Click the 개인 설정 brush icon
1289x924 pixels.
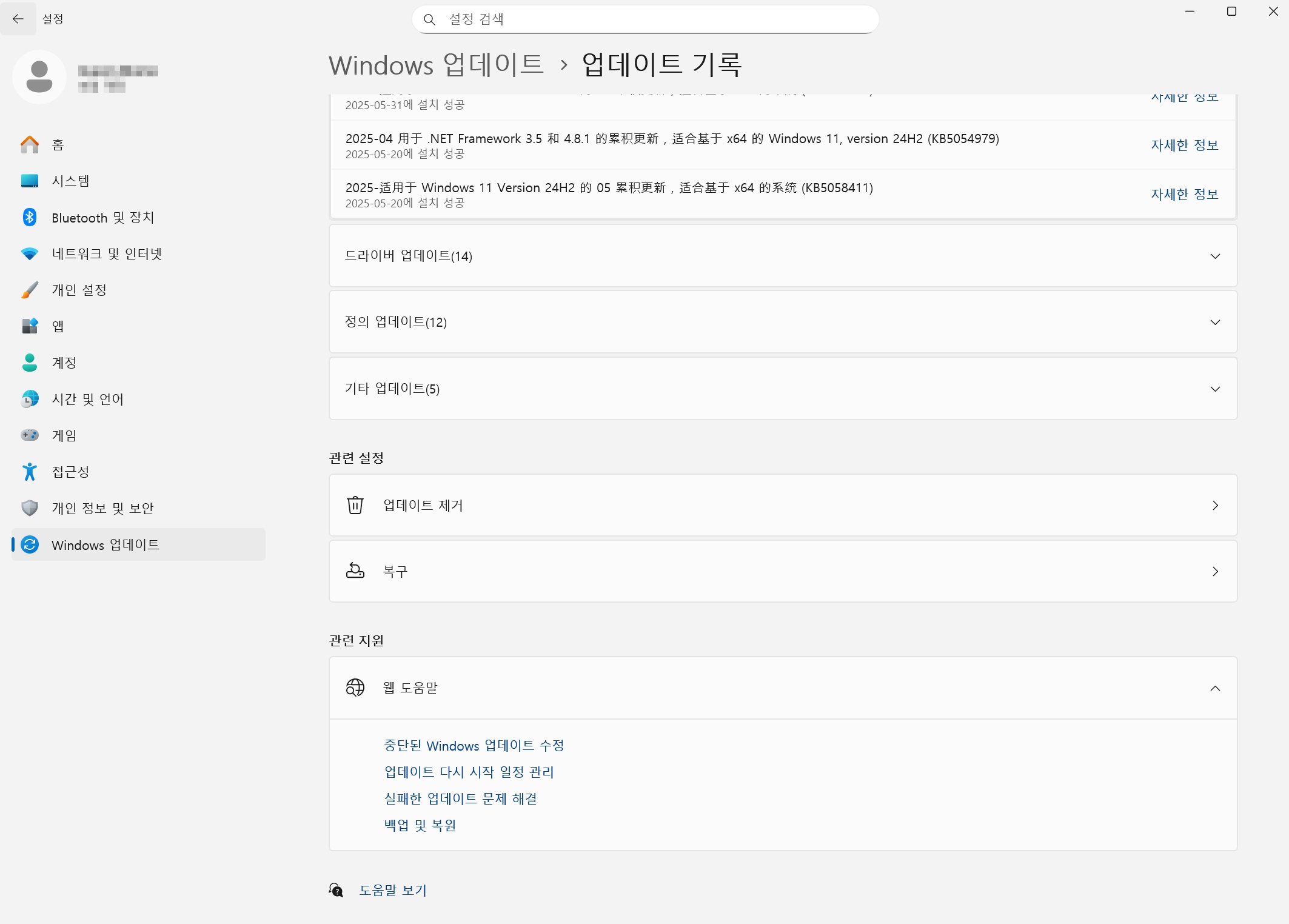click(x=29, y=290)
